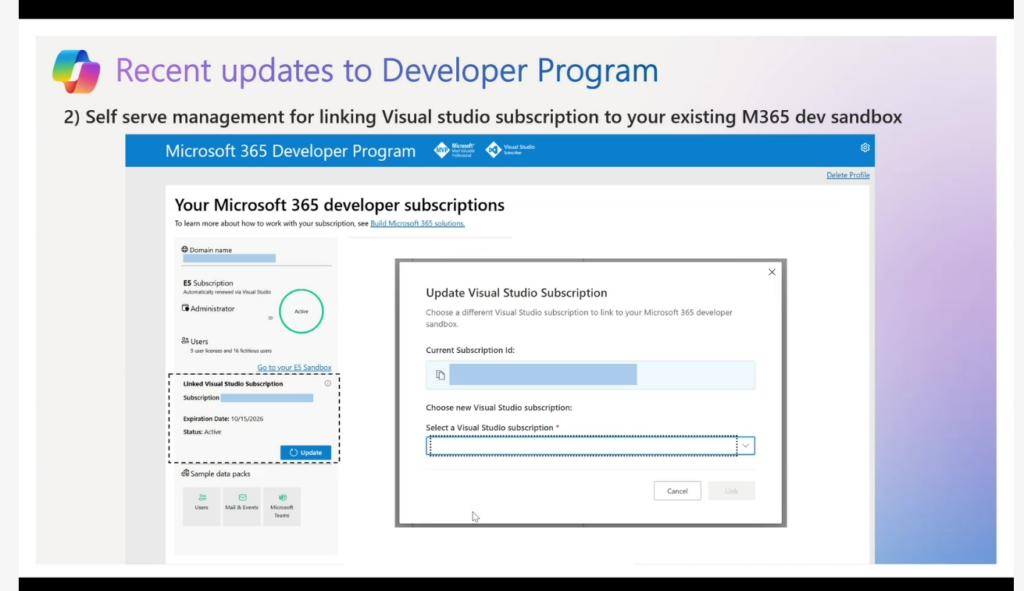Close the Update Visual Studio Subscription dialog
The height and width of the screenshot is (591, 1024).
(771, 272)
